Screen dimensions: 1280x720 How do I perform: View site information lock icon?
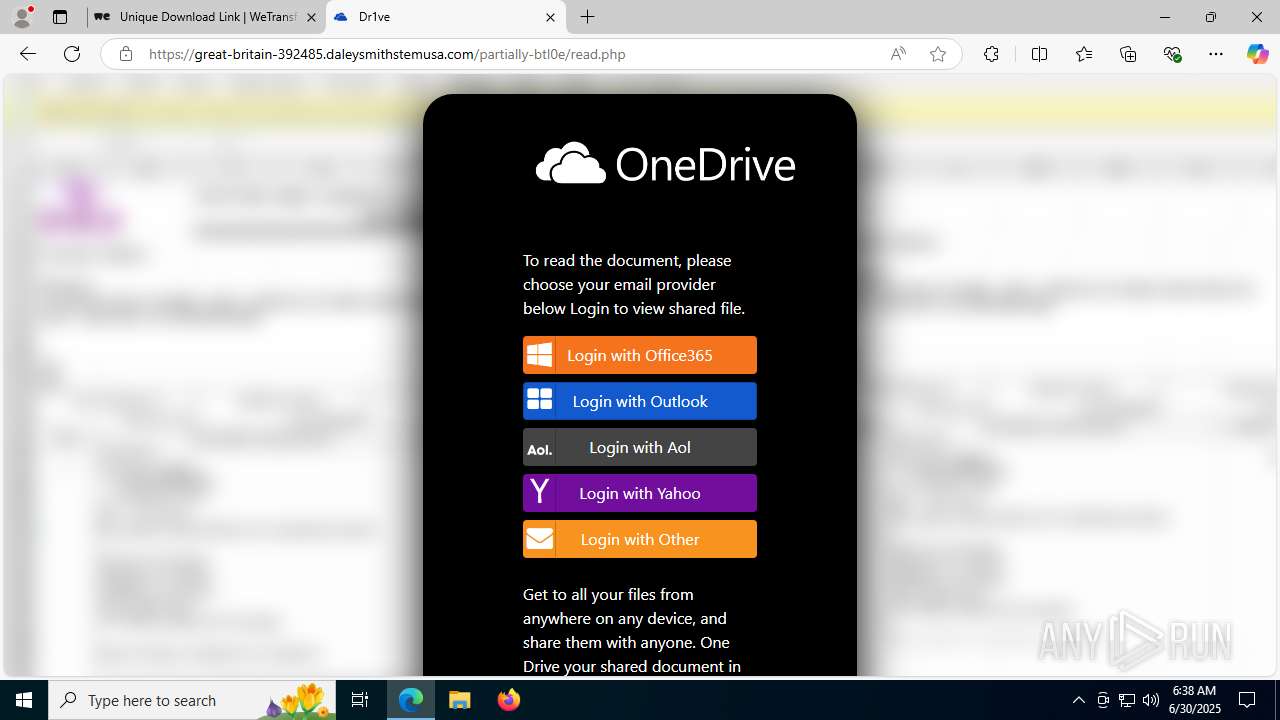coord(126,54)
